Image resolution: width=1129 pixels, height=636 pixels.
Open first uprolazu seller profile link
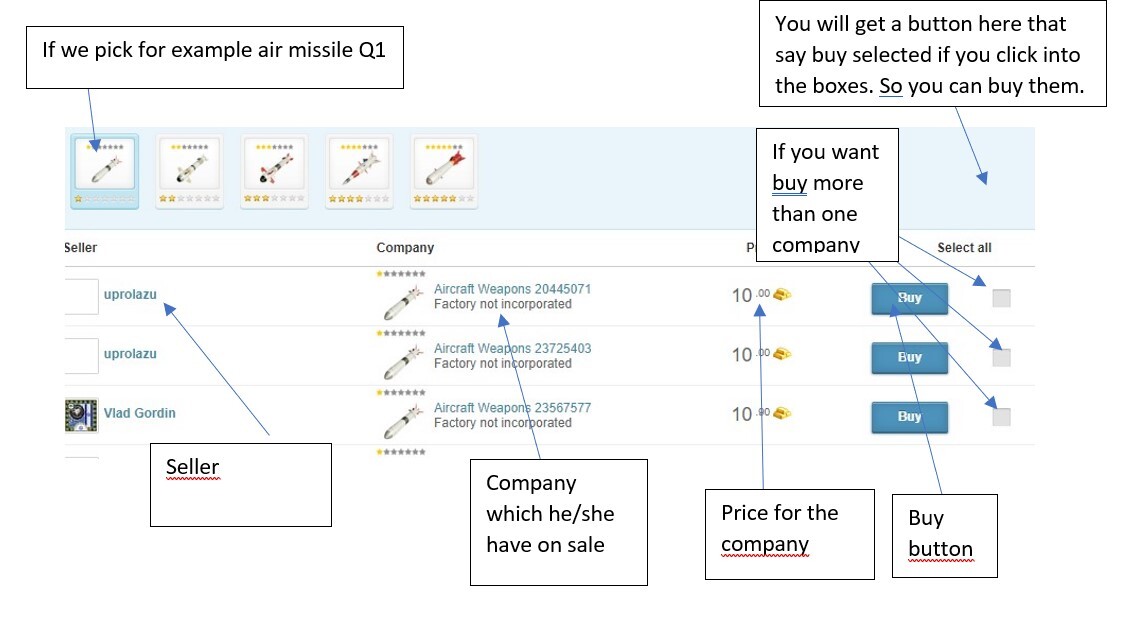(x=130, y=294)
